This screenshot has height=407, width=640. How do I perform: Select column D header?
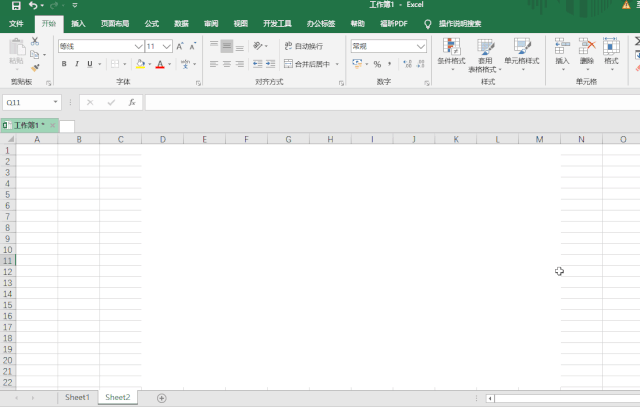click(x=162, y=139)
